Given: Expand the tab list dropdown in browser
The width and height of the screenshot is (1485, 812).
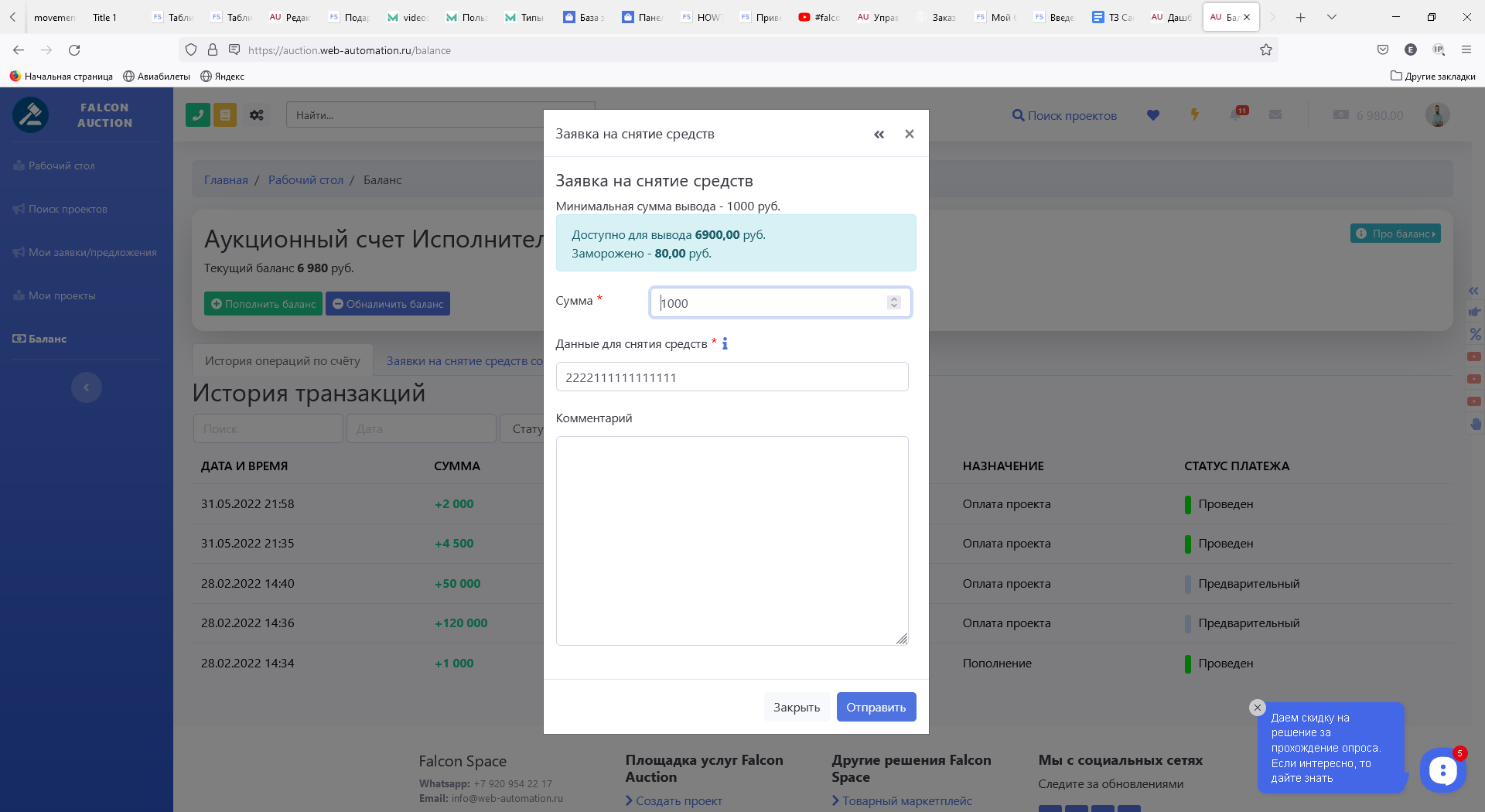Looking at the screenshot, I should [1332, 17].
